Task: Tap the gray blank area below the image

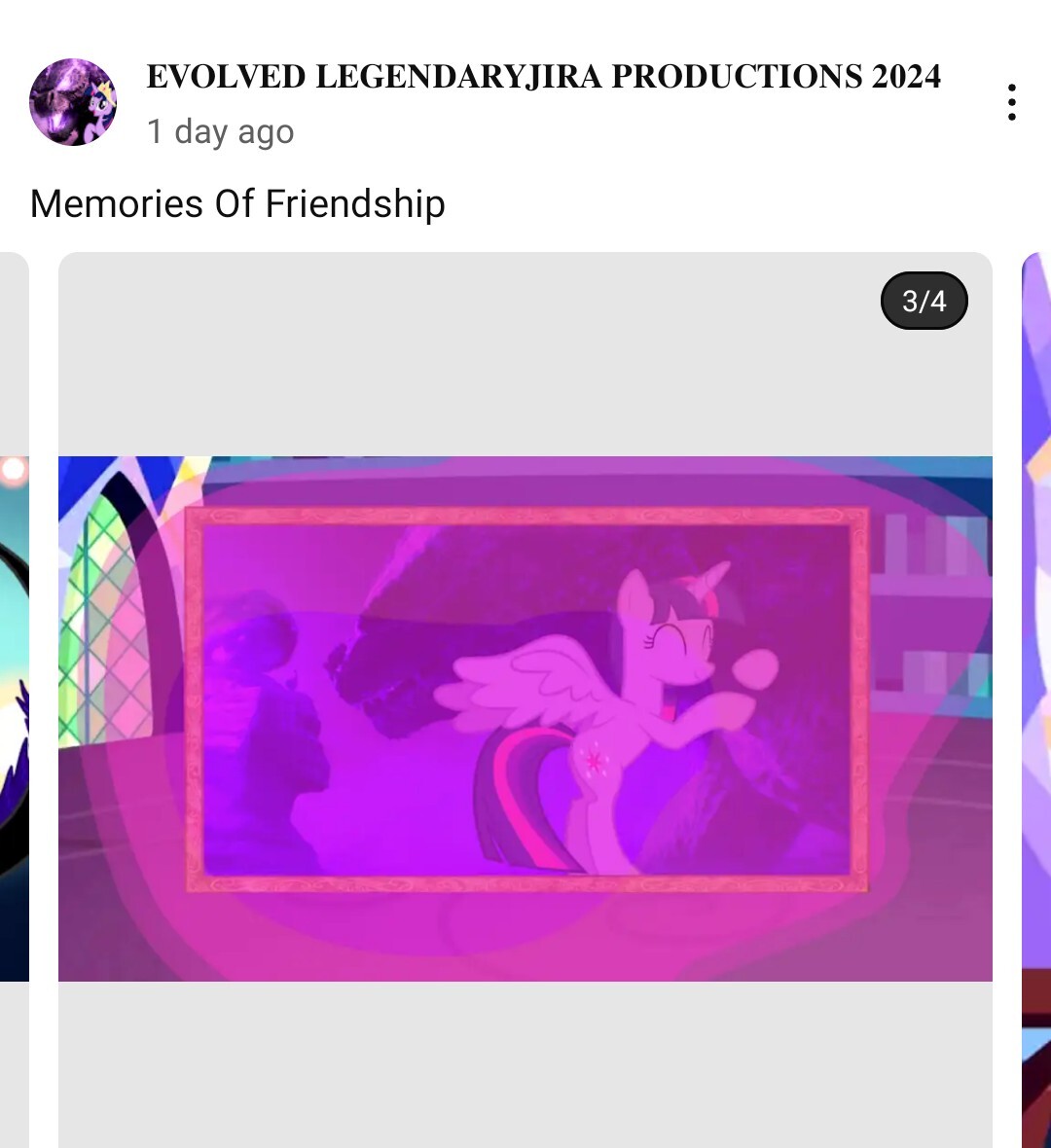Action: pos(525,1064)
